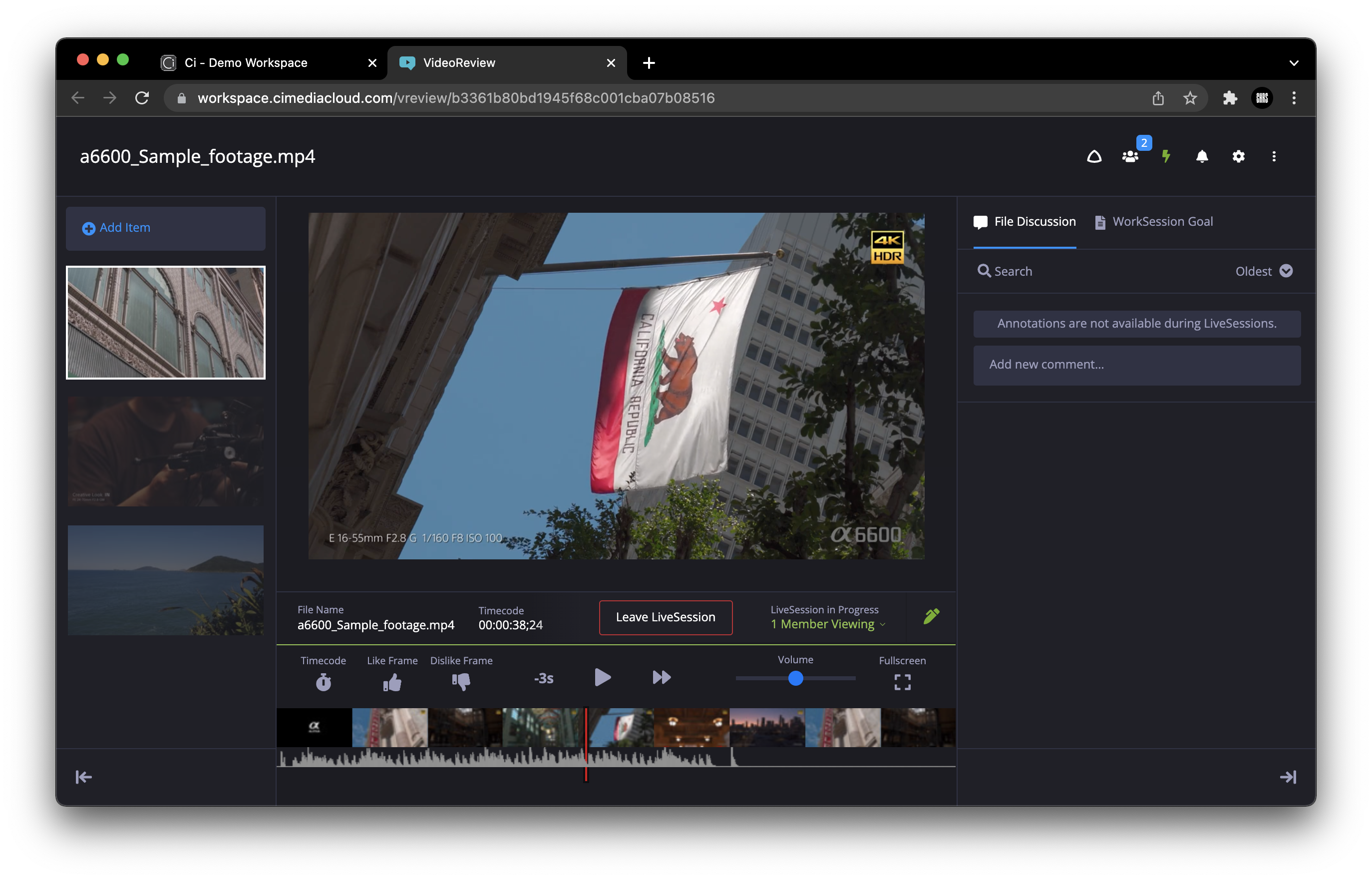Open the notifications bell icon
The image size is (1372, 880).
pos(1202,156)
